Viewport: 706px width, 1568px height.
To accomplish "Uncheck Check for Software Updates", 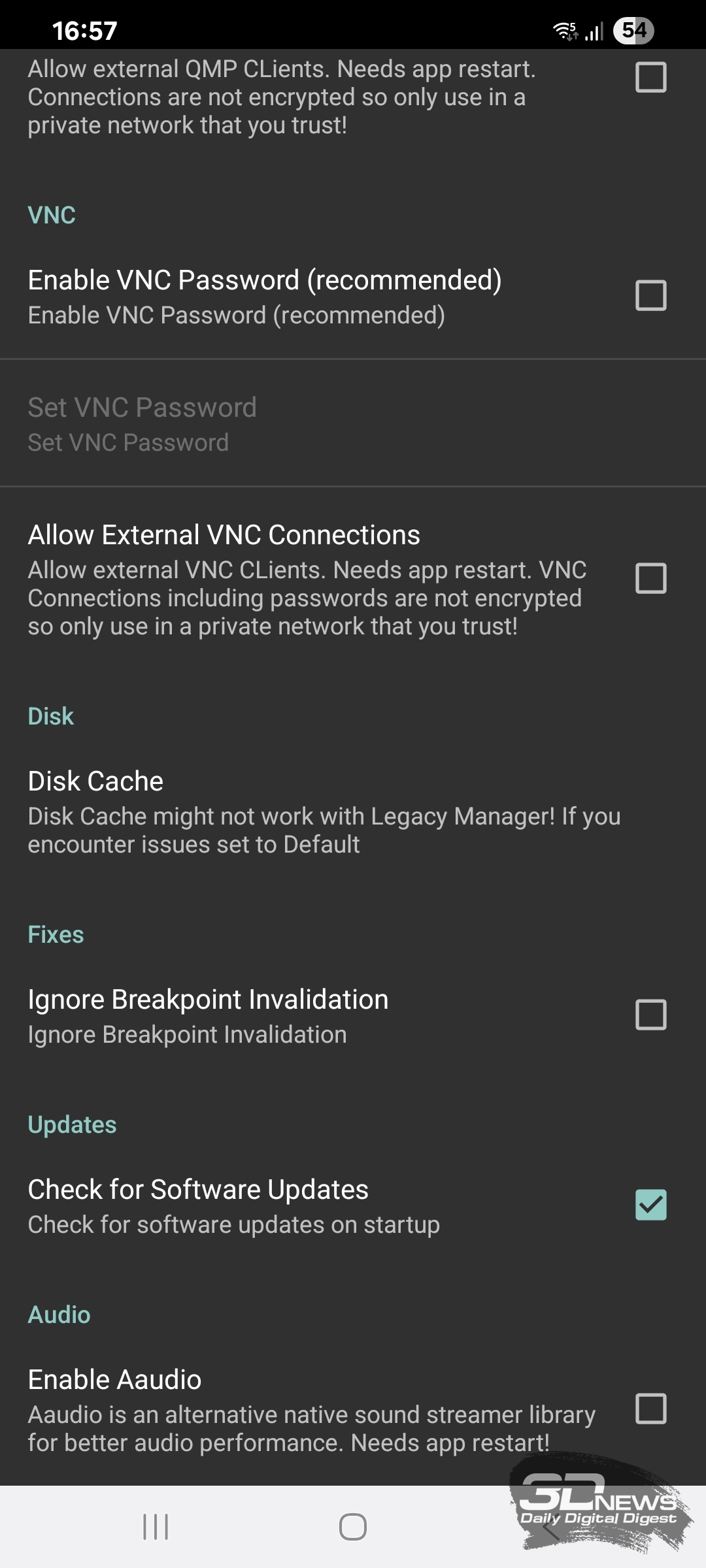I will pos(650,1205).
